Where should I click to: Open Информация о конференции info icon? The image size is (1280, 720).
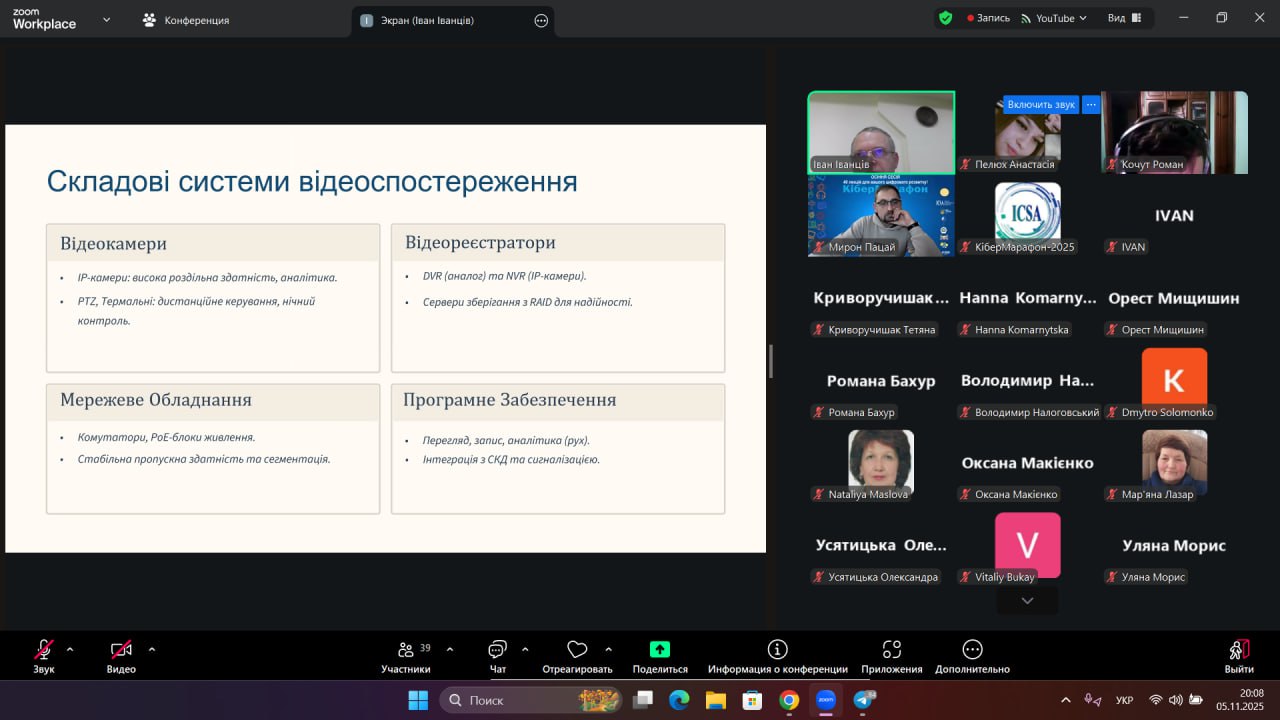pos(777,650)
